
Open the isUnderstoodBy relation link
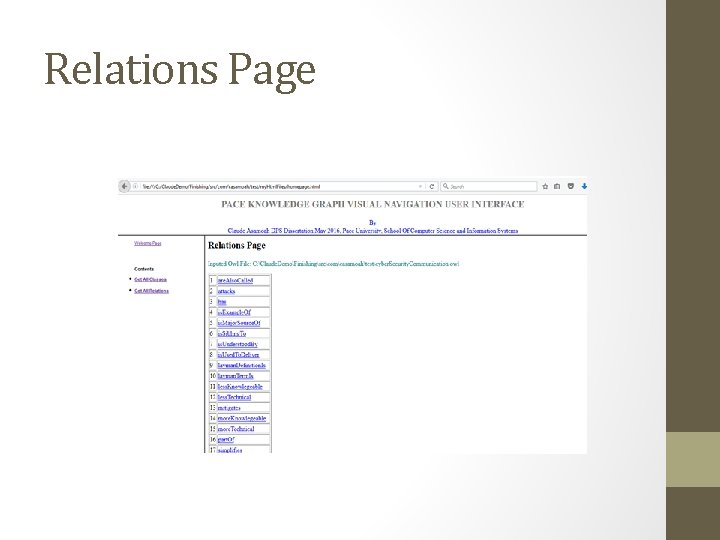(x=237, y=344)
